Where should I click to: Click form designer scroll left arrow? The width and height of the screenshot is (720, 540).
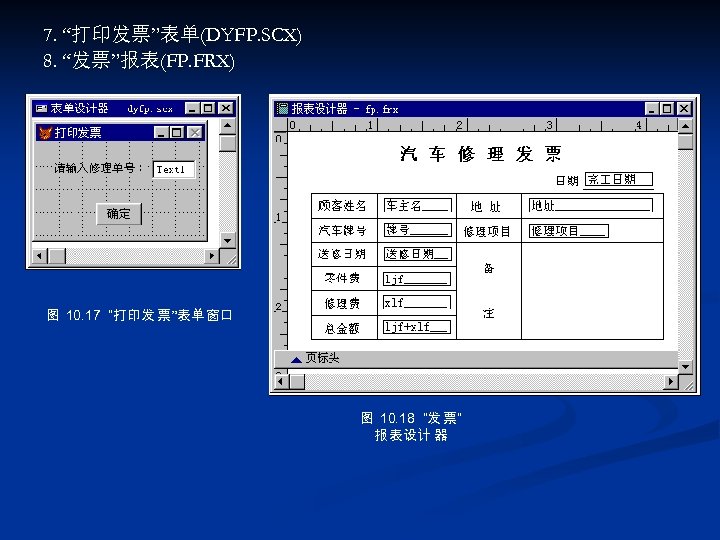pos(40,256)
